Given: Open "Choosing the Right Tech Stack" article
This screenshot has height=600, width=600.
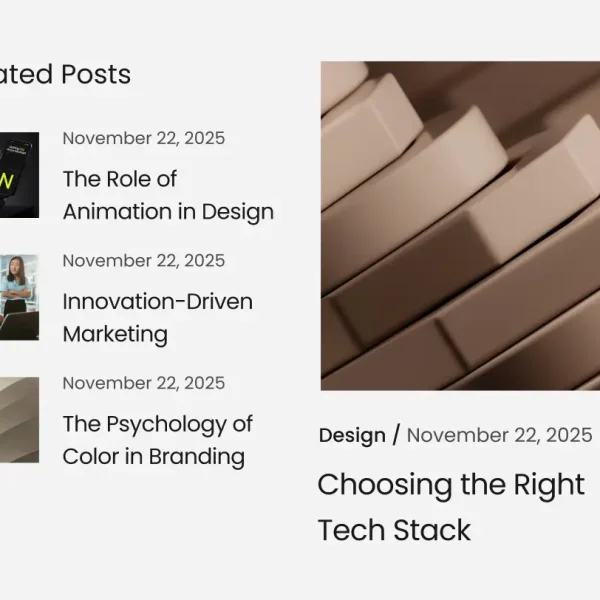Looking at the screenshot, I should click(450, 507).
